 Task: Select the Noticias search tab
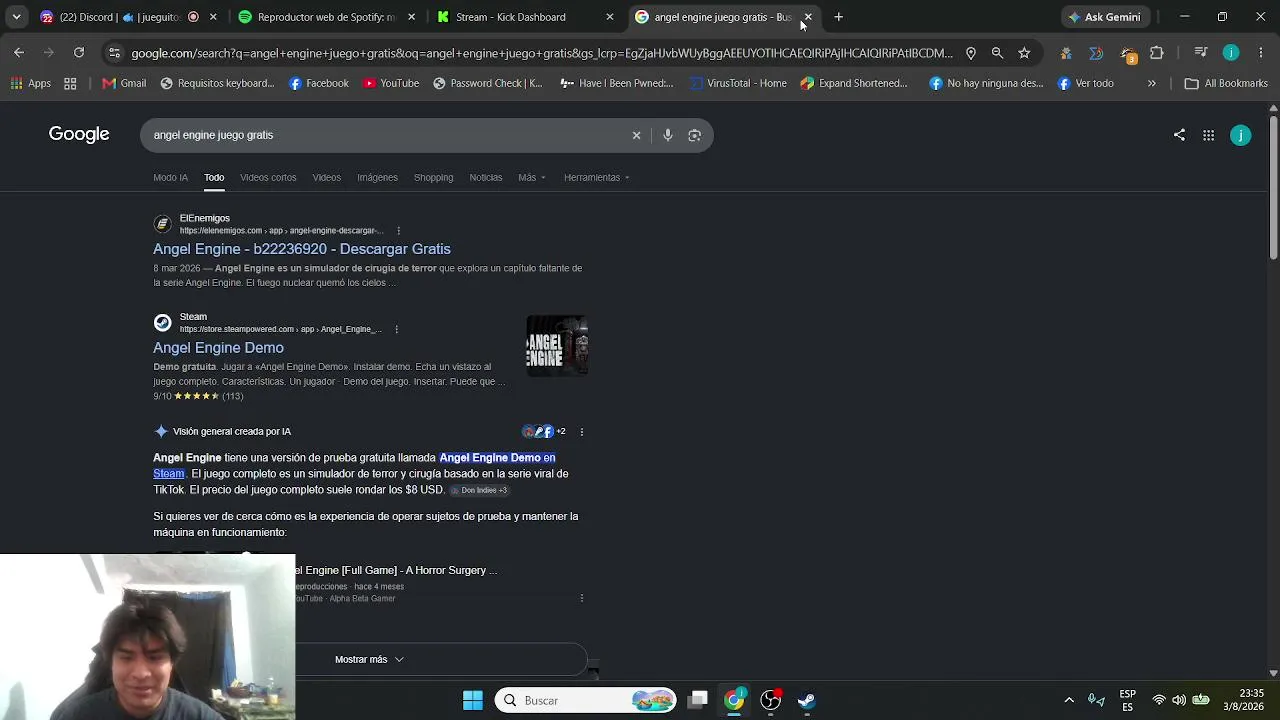click(x=486, y=178)
